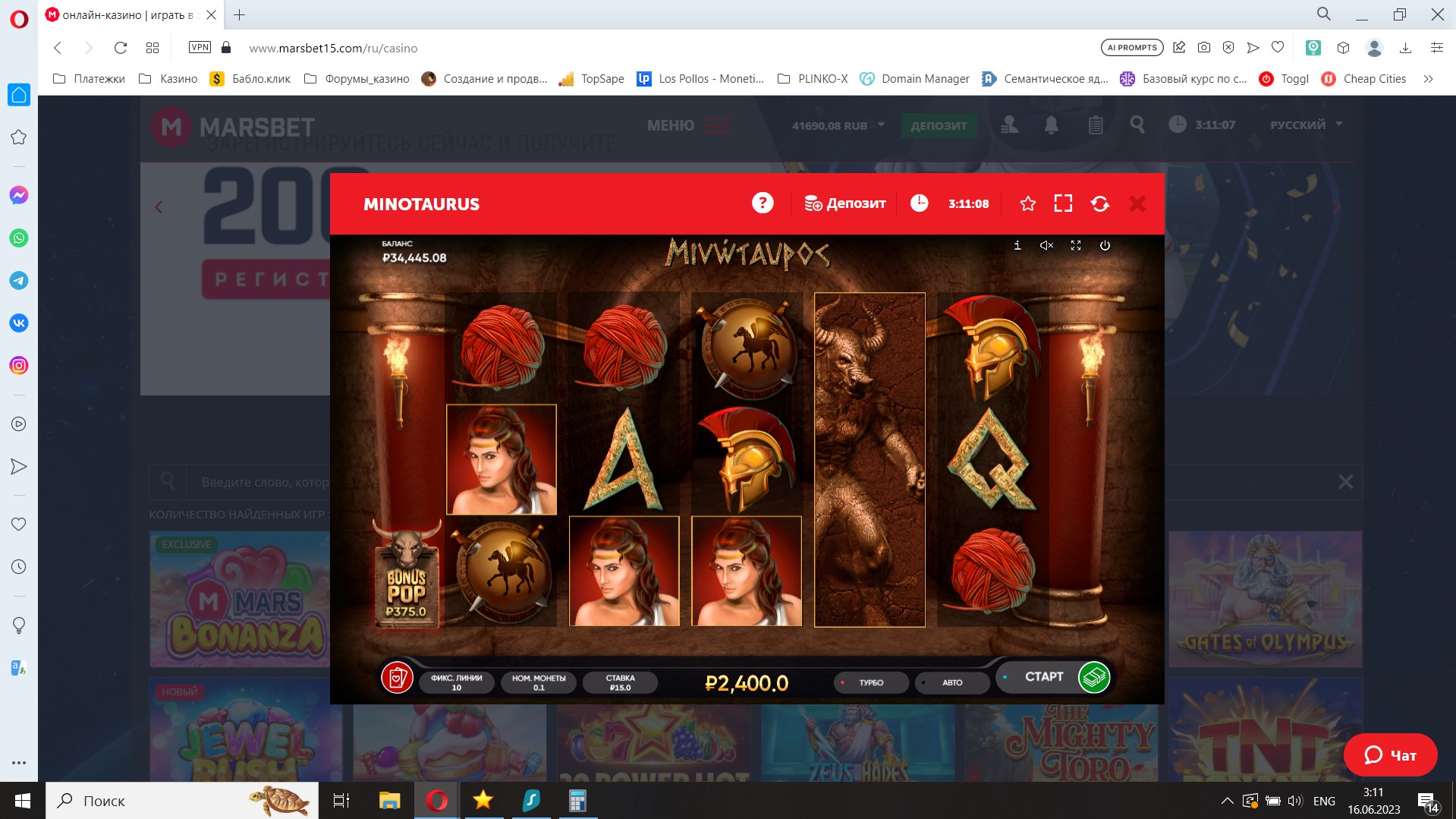Reload the Minotaurus game with refresh icon
This screenshot has width=1456, height=819.
point(1099,203)
